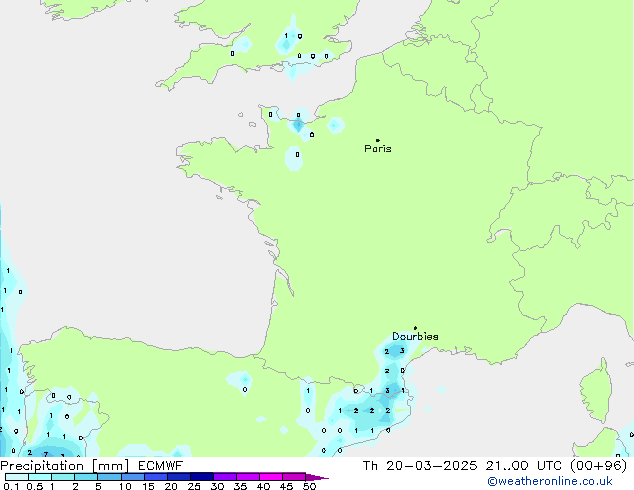Screen dimensions: 634x490
Task: Select the 0.1–0.5 mm legend color swatch
Action: tap(17, 477)
